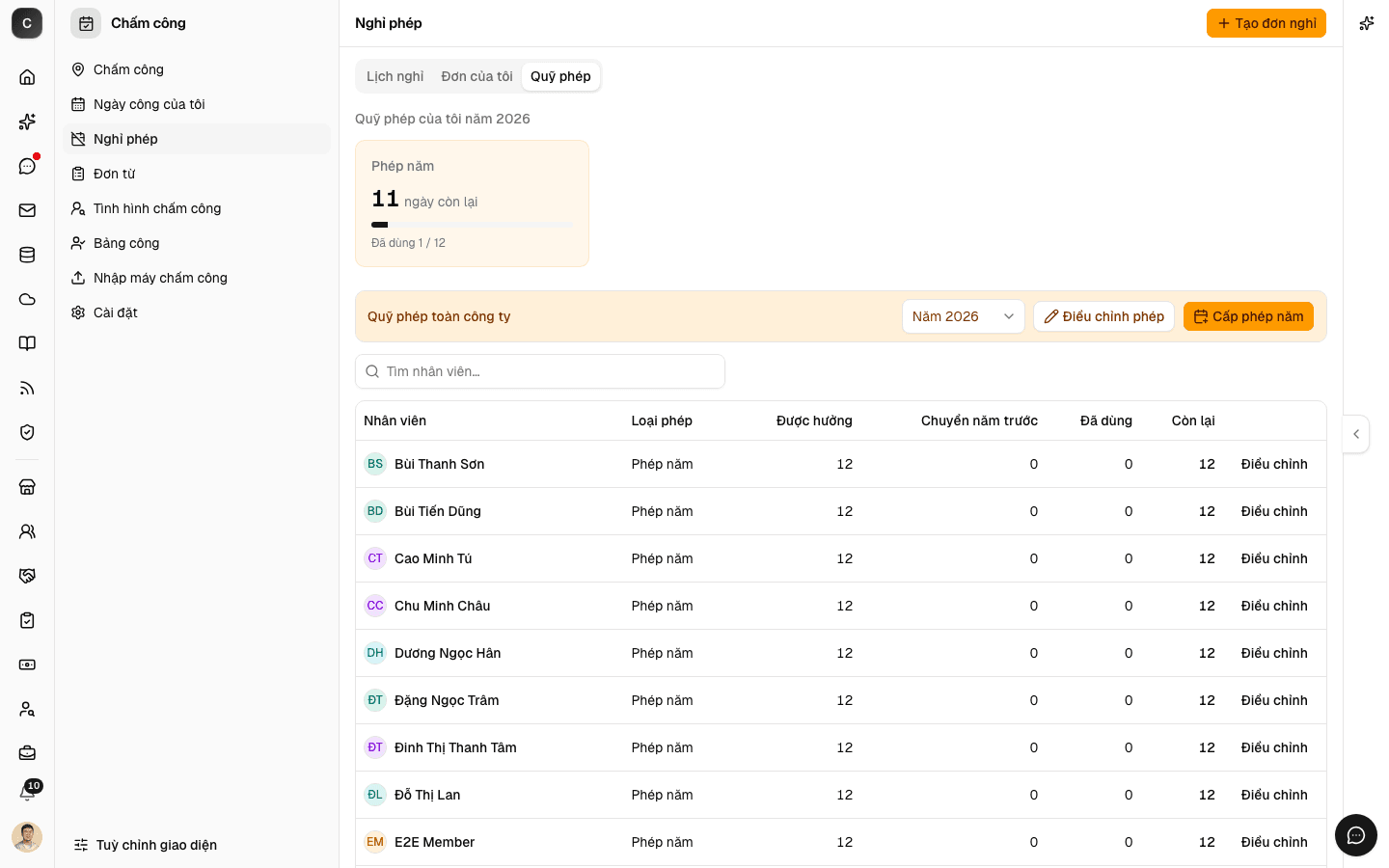
Task: Click the Phép năm usage progress bar
Action: click(472, 225)
